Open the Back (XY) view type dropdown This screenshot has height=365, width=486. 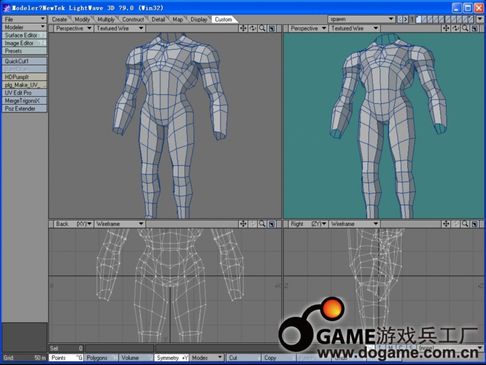coord(73,224)
